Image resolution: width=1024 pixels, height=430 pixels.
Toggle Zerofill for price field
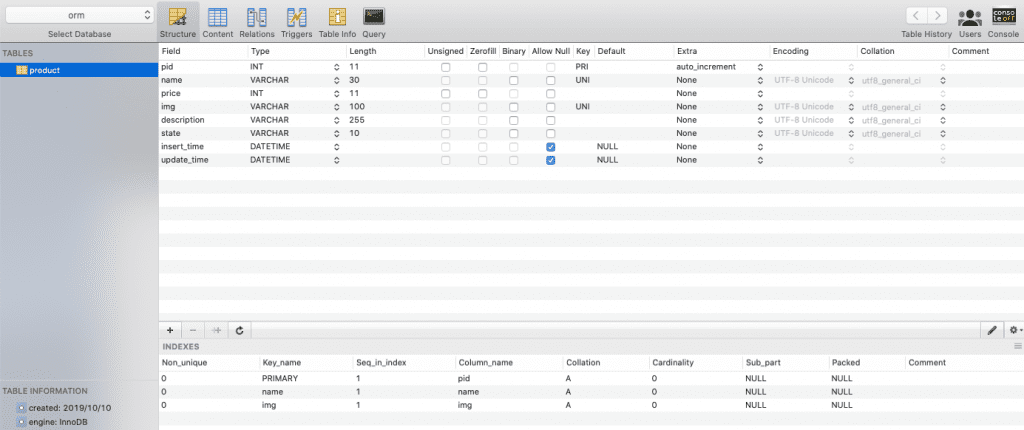pos(483,93)
